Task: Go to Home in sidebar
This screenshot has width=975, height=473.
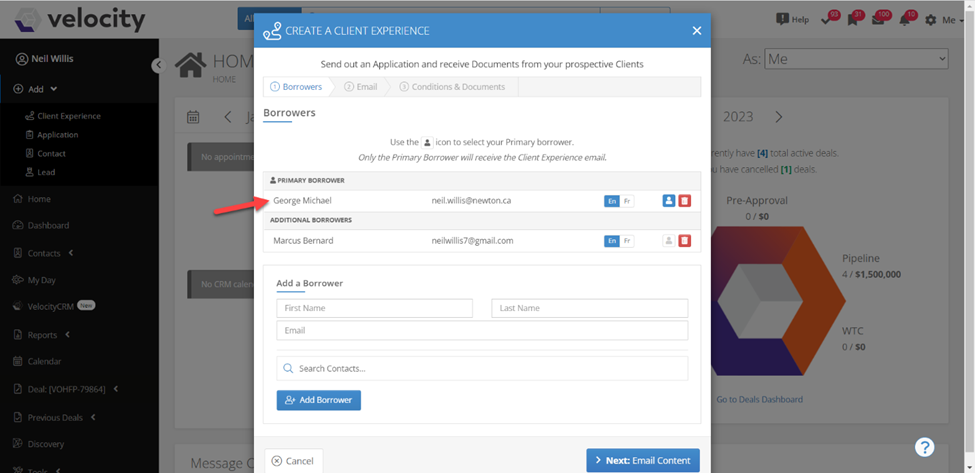Action: (32, 200)
